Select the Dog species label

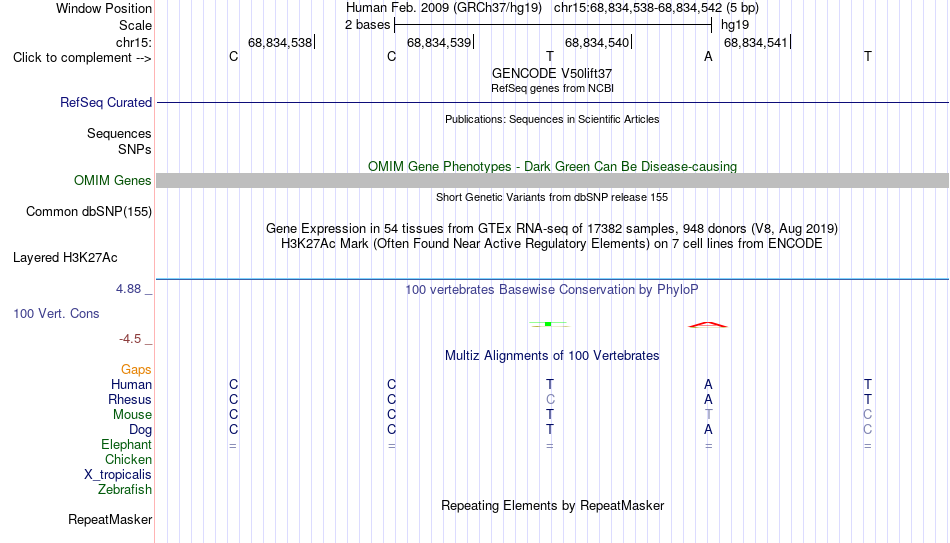tap(140, 430)
